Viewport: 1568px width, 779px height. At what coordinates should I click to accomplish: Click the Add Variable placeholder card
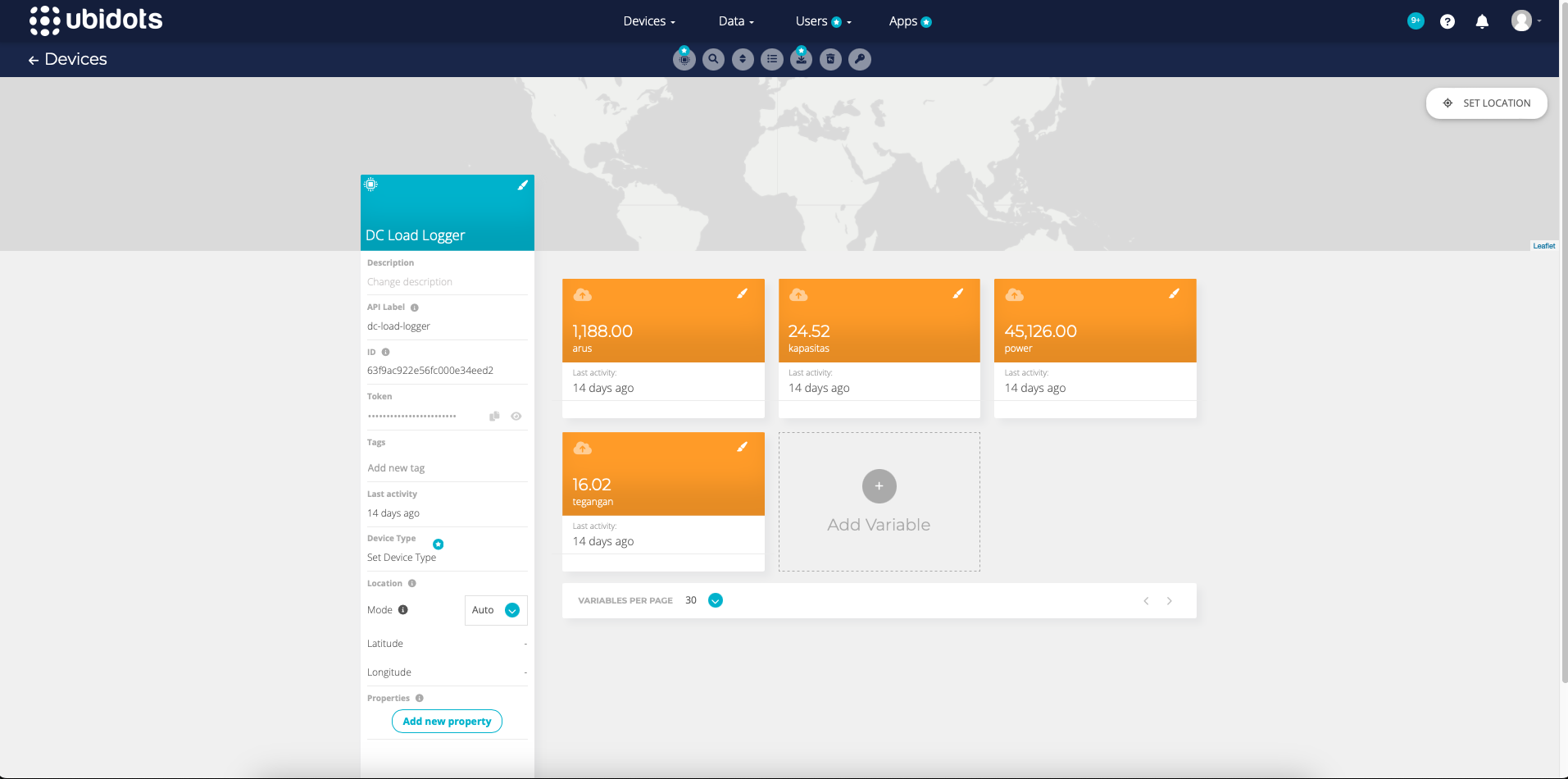[879, 502]
